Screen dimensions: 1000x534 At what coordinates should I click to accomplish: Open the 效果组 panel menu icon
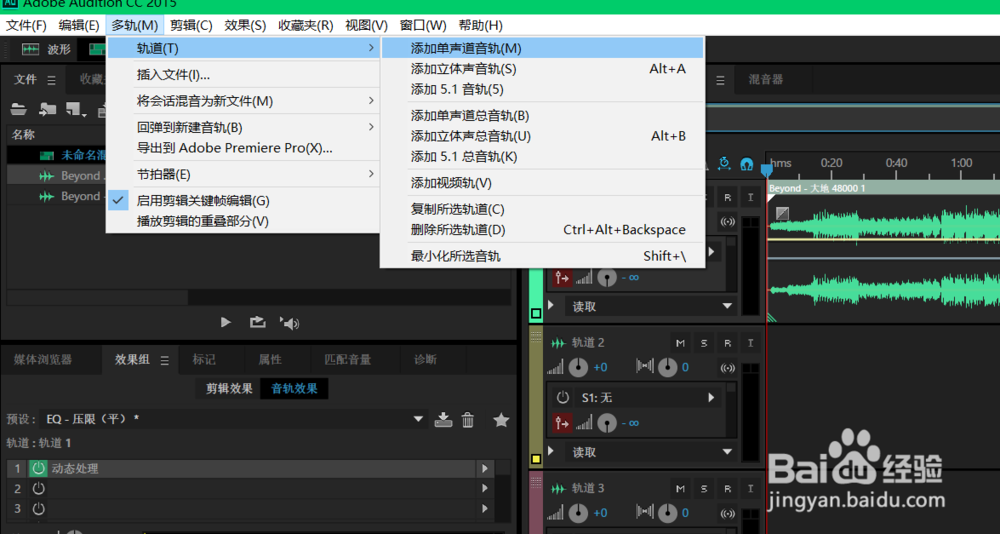(165, 360)
